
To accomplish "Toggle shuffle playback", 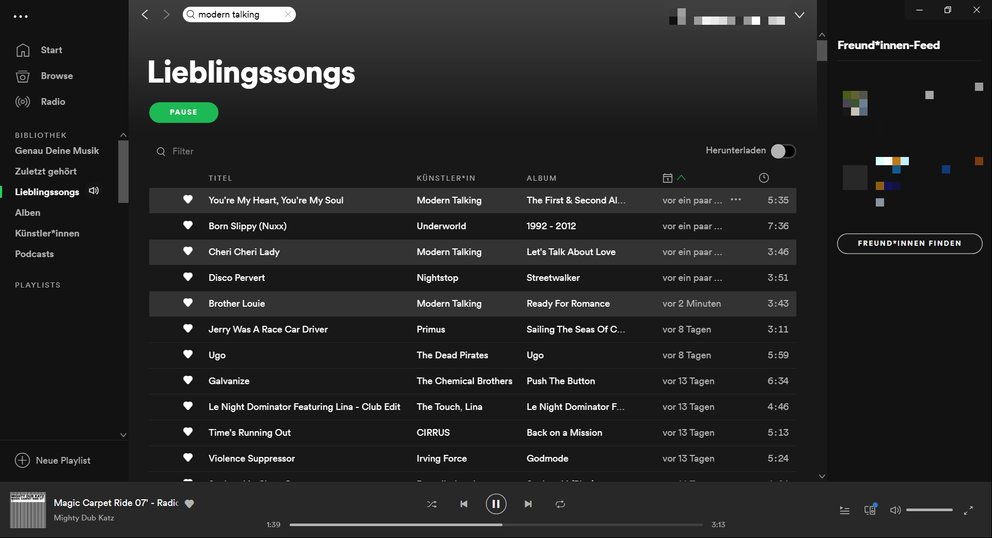I will point(431,504).
